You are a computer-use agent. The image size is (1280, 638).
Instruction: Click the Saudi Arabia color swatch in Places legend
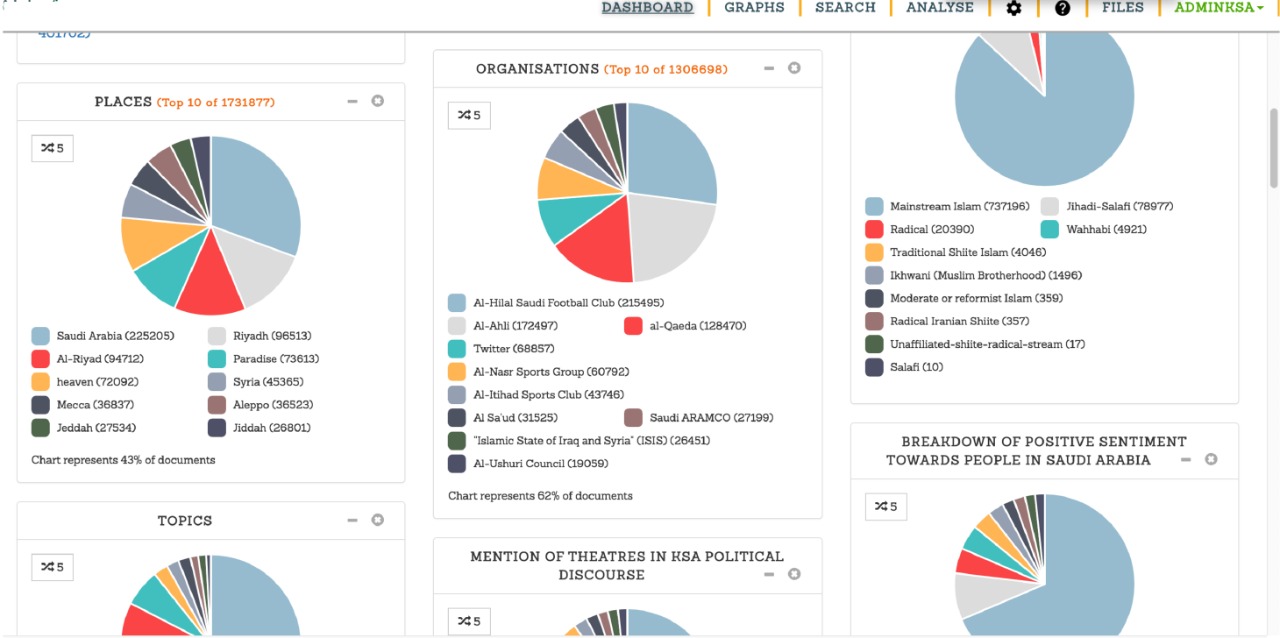pyautogui.click(x=40, y=336)
